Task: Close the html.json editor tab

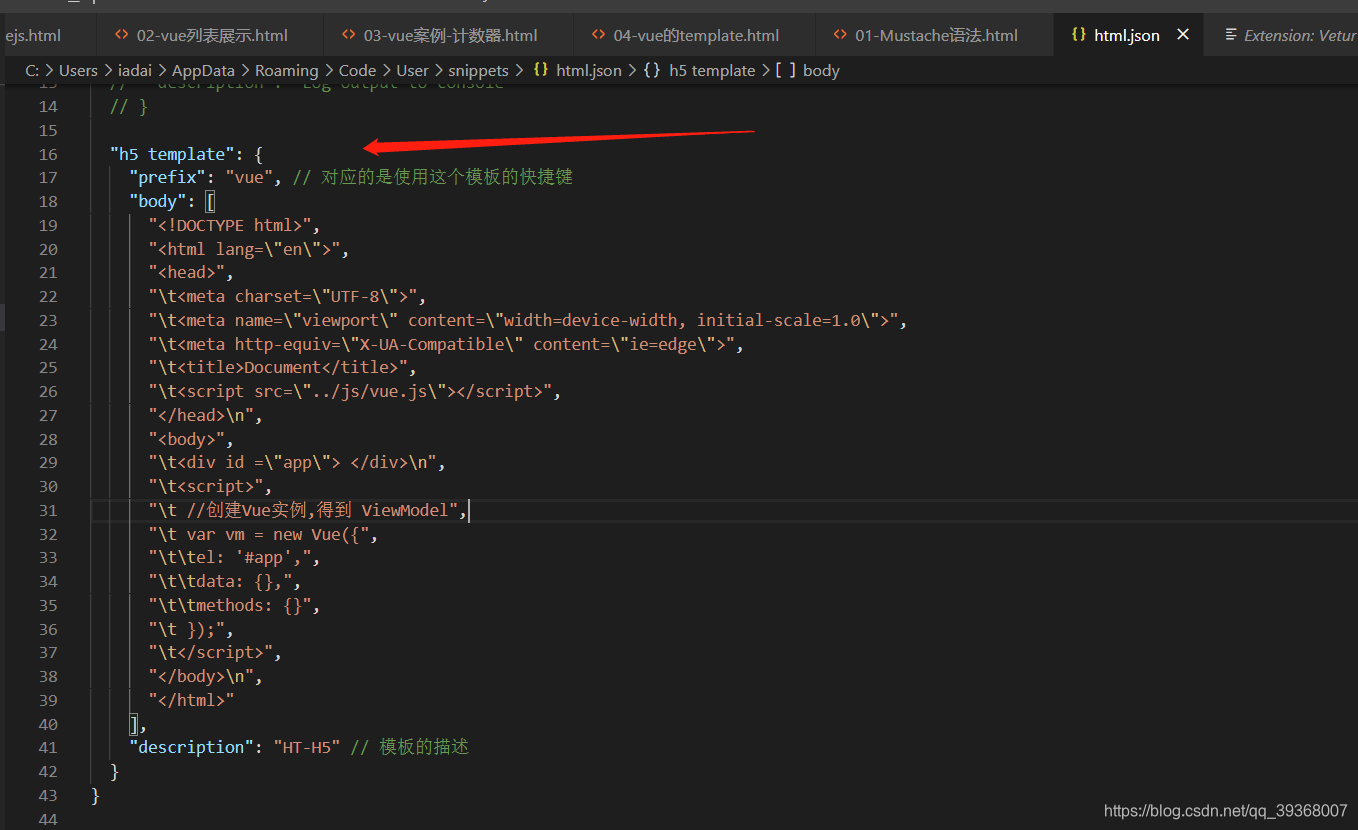Action: pos(1183,34)
